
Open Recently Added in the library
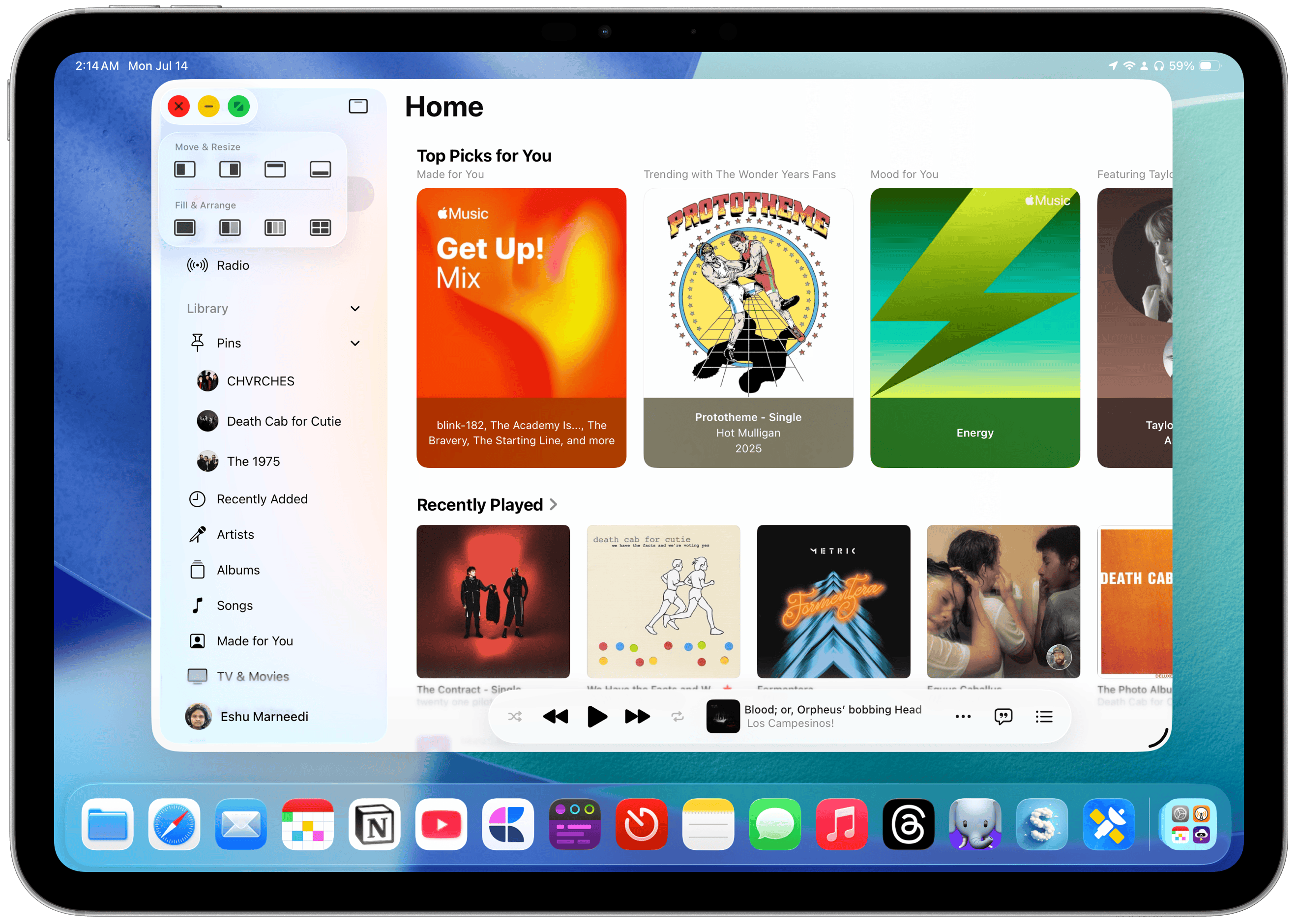273,499
